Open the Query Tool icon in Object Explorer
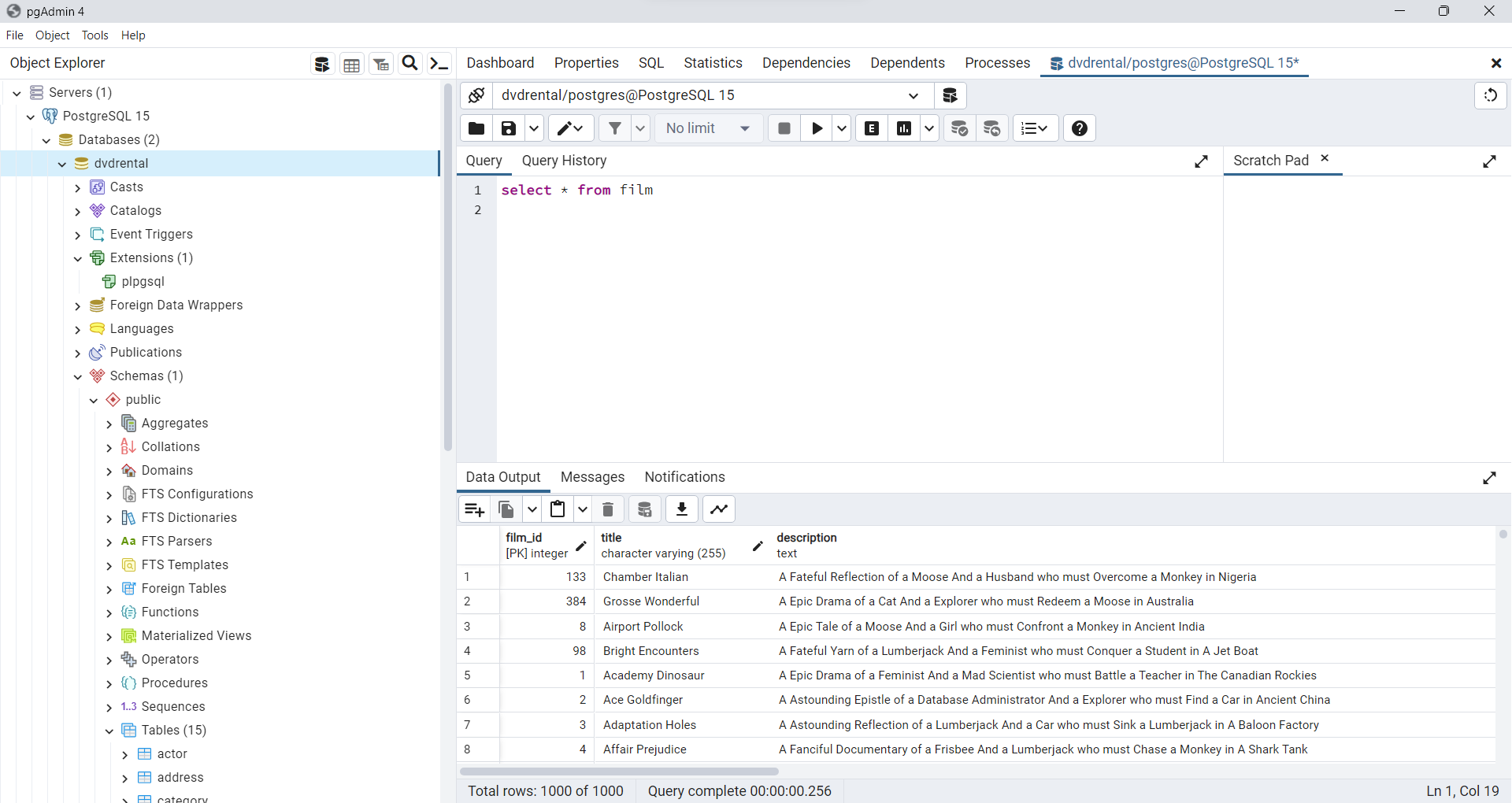This screenshot has width=1512, height=803. coord(322,64)
